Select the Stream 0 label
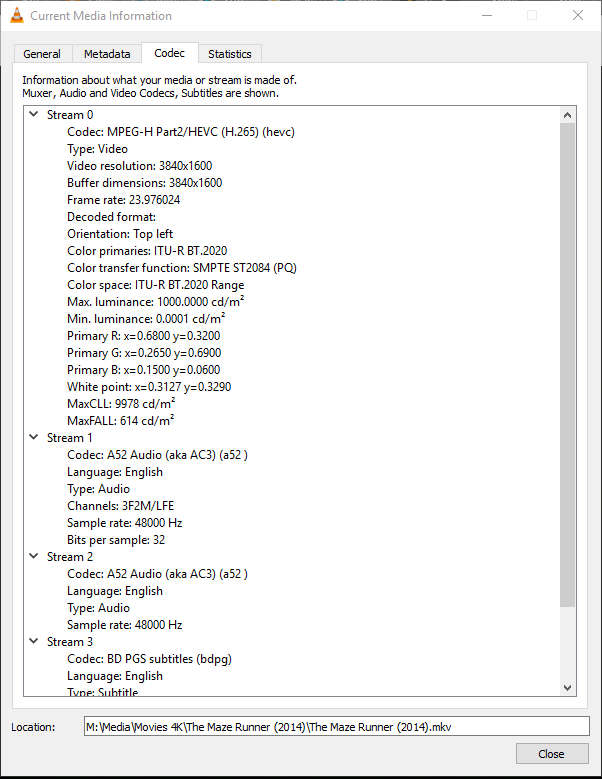Image resolution: width=602 pixels, height=779 pixels. [70, 115]
